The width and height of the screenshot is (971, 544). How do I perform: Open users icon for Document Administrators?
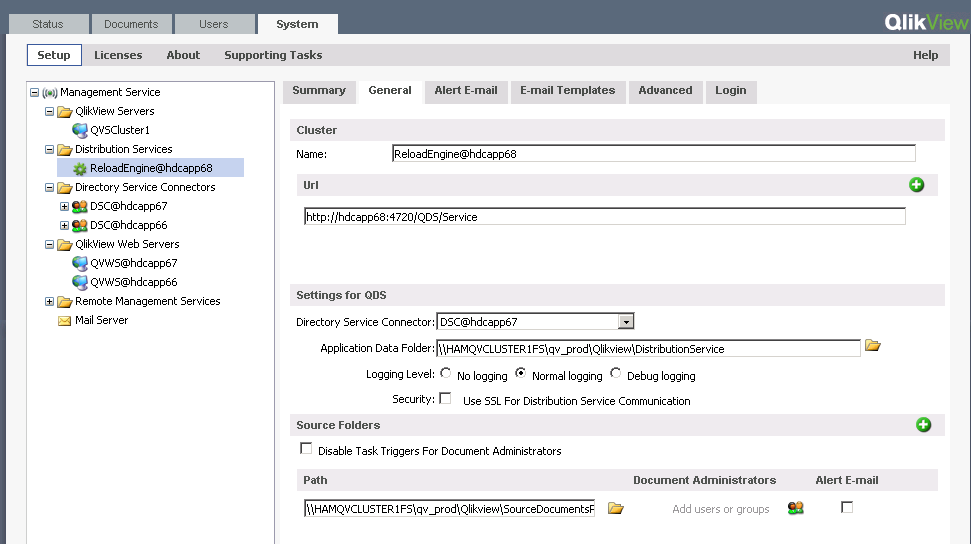point(795,508)
